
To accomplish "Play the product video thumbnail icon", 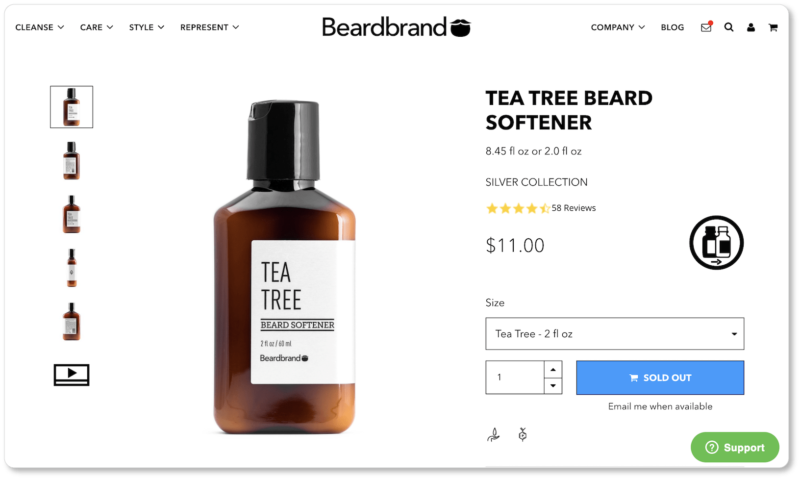I will point(71,374).
